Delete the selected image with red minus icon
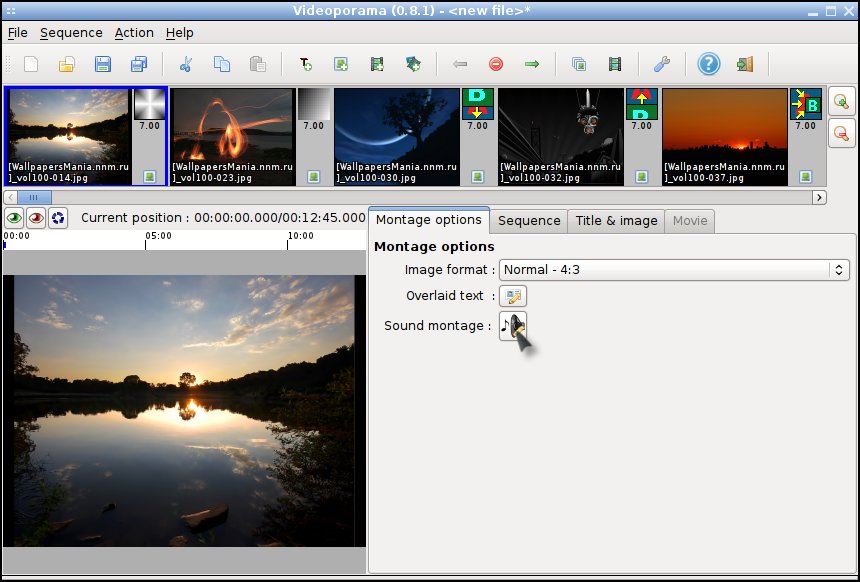 click(496, 64)
